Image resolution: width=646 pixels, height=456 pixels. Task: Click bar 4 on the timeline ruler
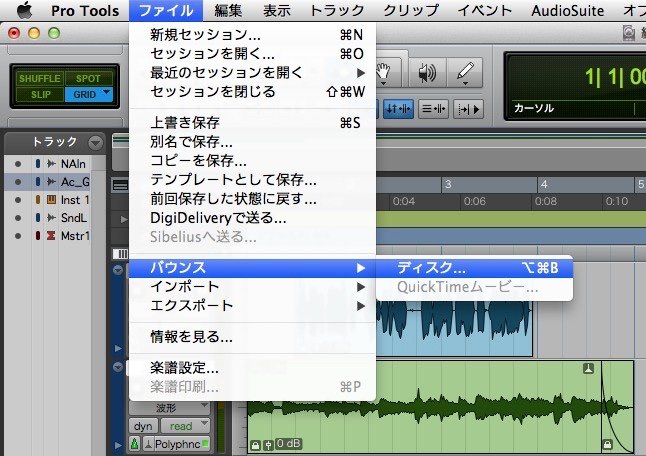point(544,184)
